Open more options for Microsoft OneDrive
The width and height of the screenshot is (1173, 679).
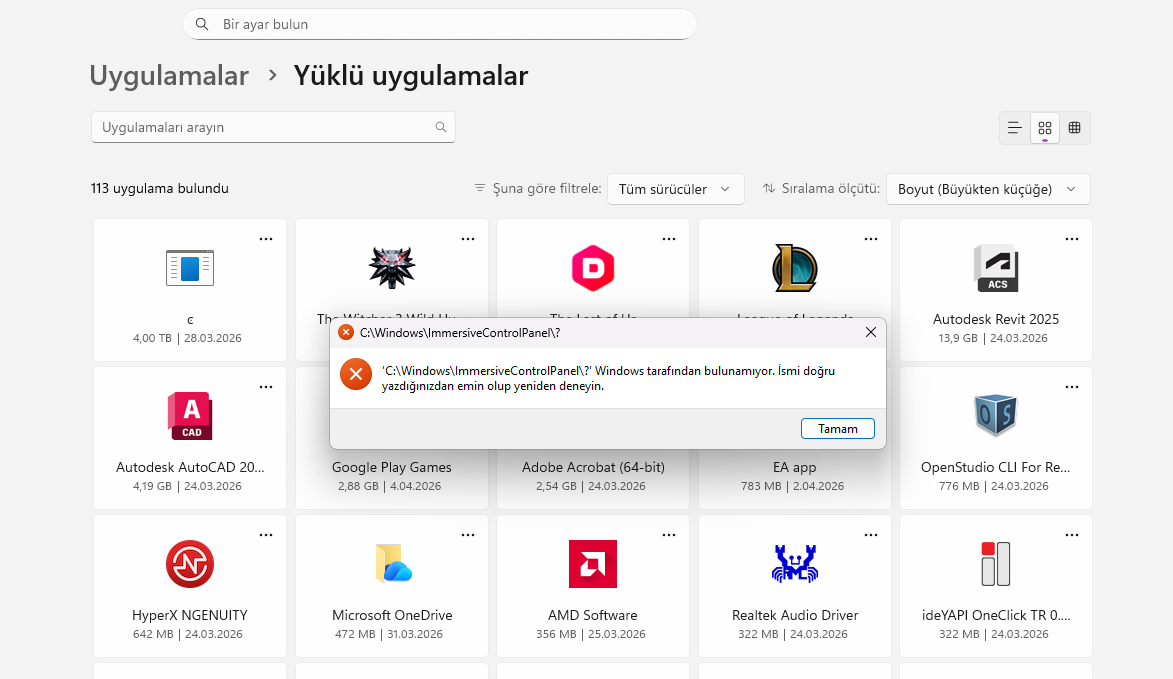(x=468, y=535)
